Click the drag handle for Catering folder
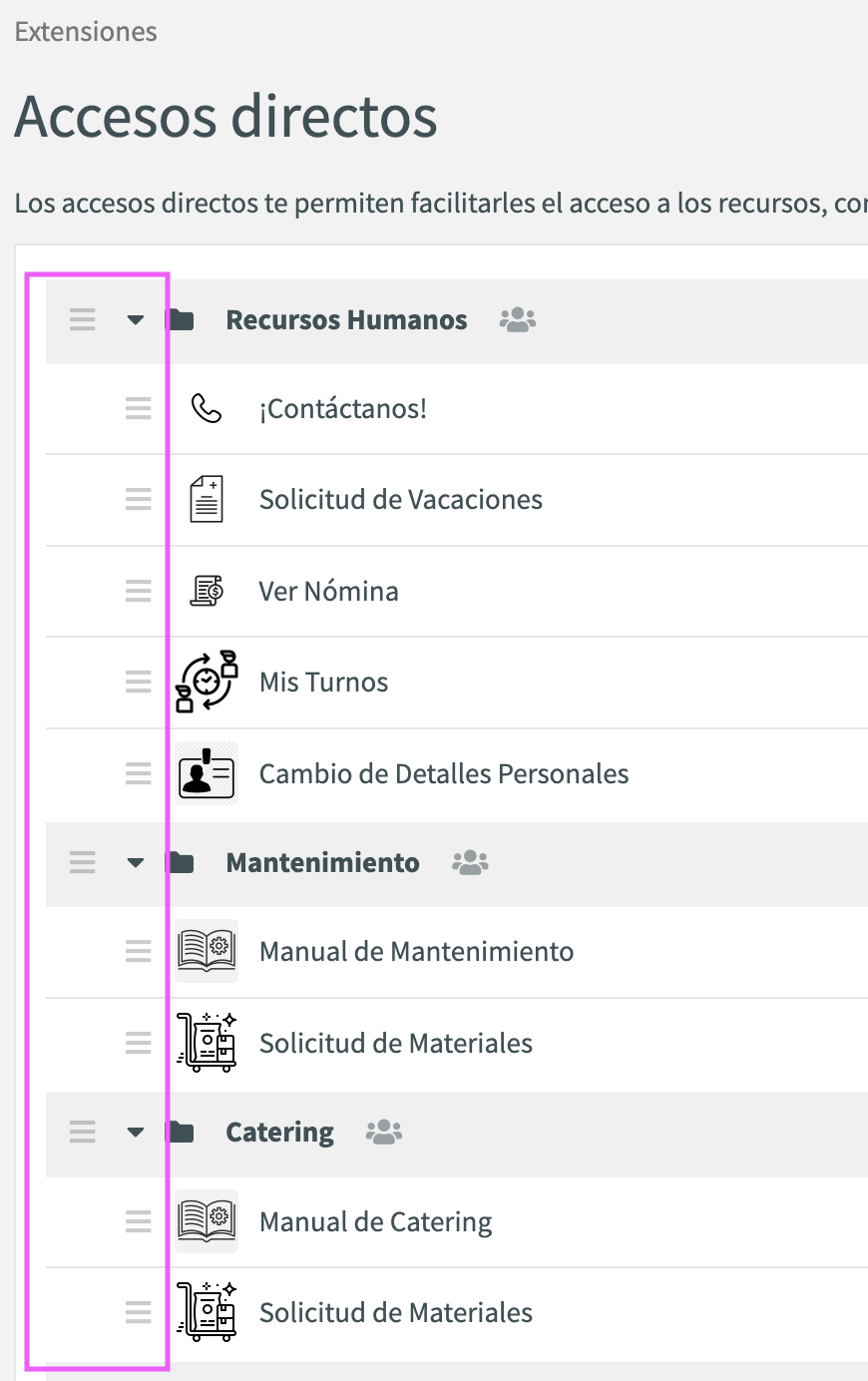Screen dimensions: 868x1381 tap(83, 1132)
